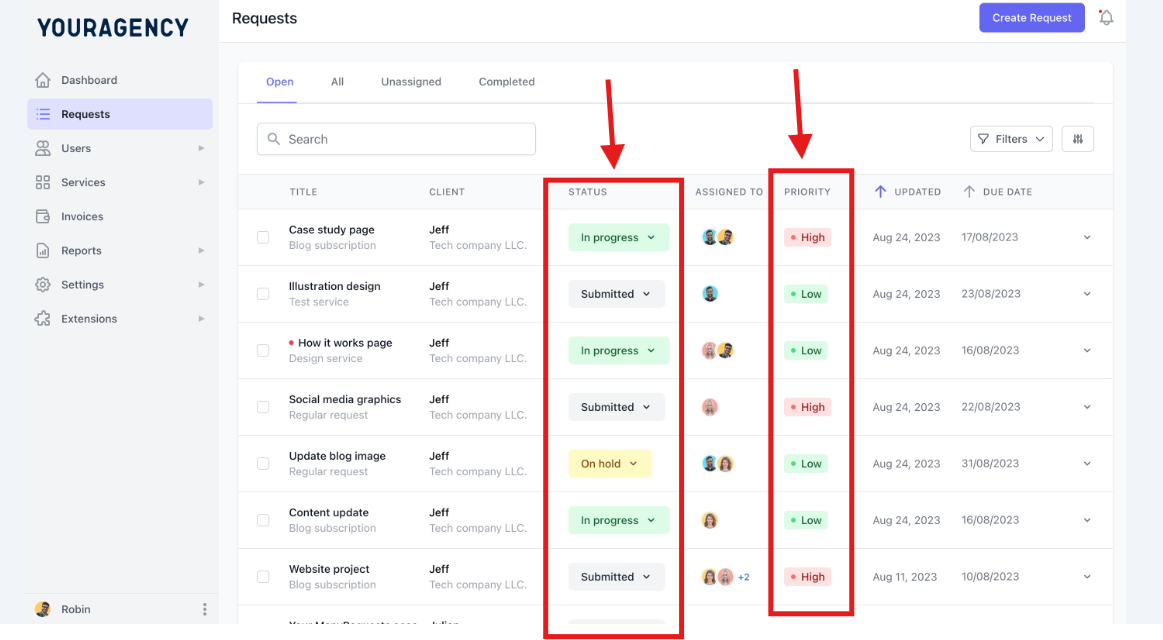This screenshot has width=1163, height=640.
Task: Open the On hold status dropdown
Action: [x=610, y=463]
